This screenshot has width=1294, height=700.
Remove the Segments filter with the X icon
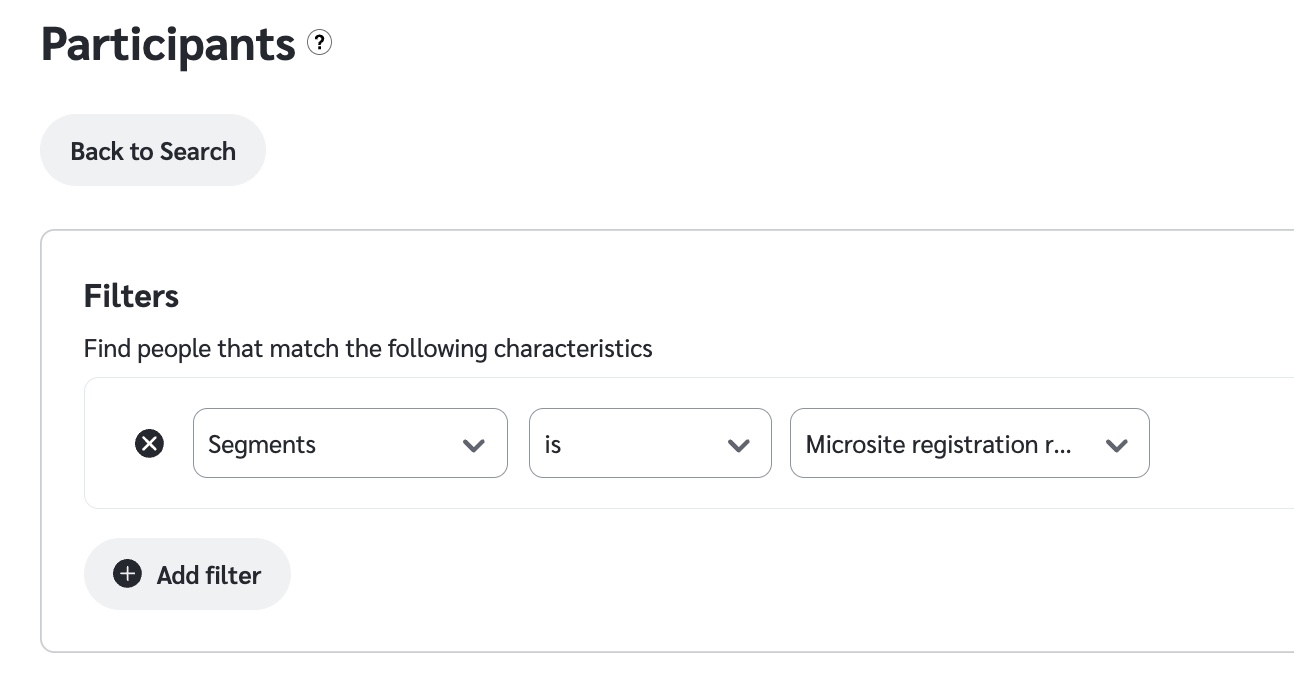(149, 443)
